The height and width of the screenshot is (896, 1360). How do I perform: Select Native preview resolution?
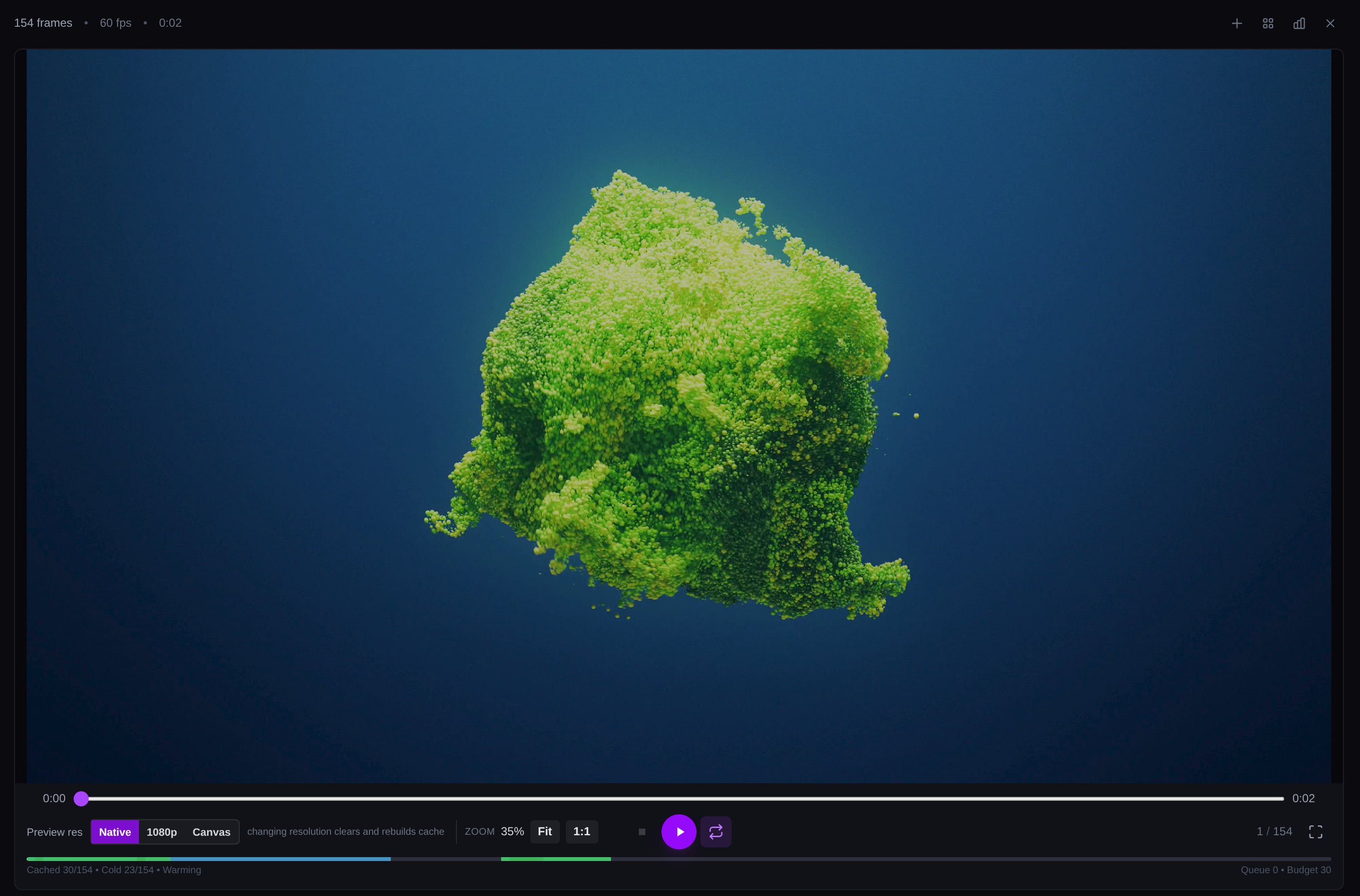115,832
